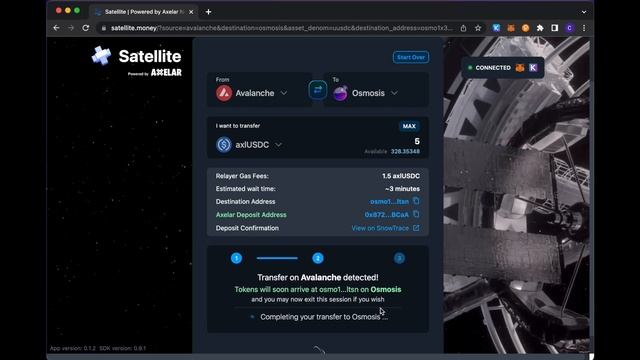Click the satellite.money address bar
The width and height of the screenshot is (640, 360).
pos(282,28)
